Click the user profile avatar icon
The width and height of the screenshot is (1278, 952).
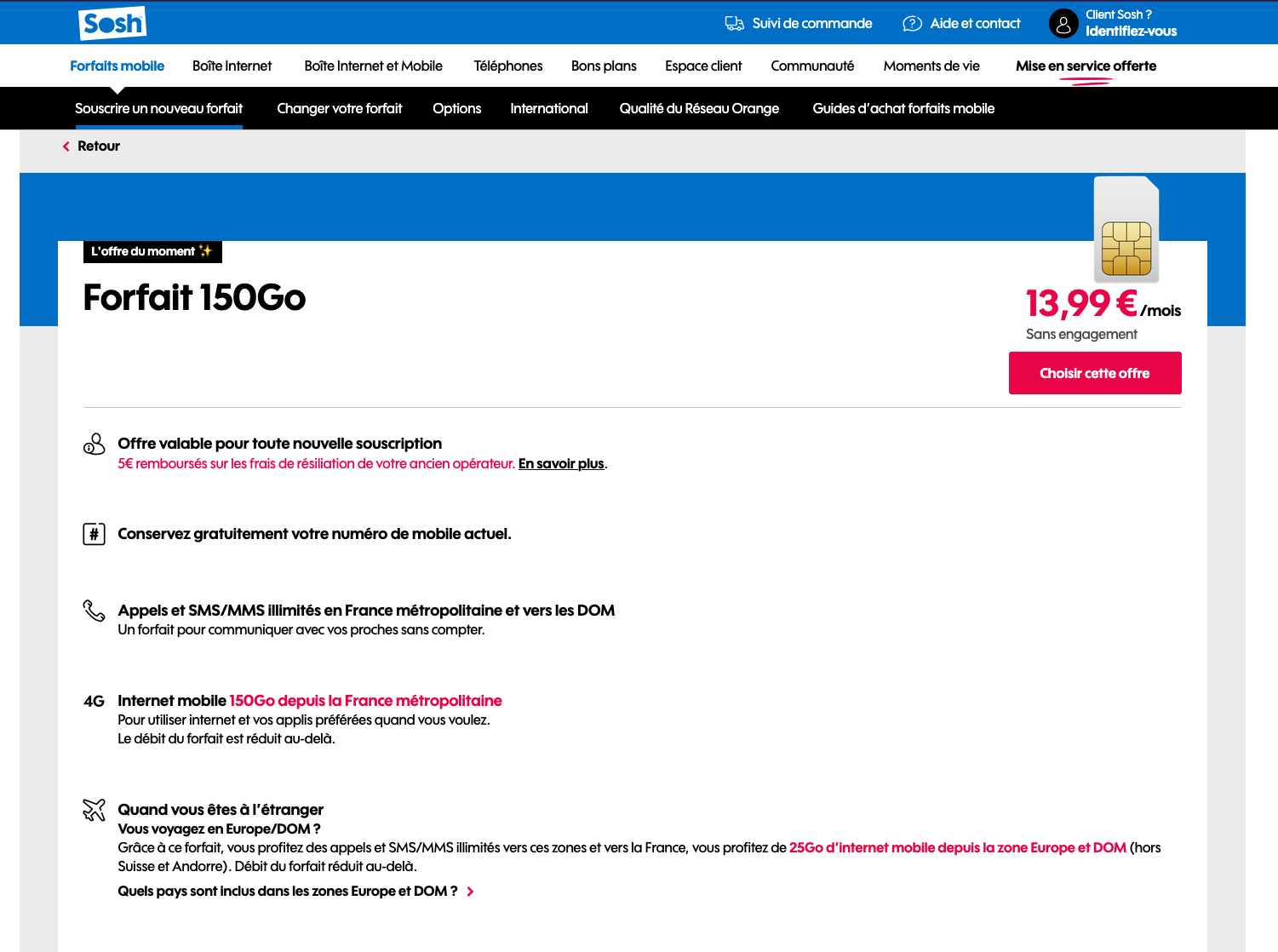coord(1063,24)
